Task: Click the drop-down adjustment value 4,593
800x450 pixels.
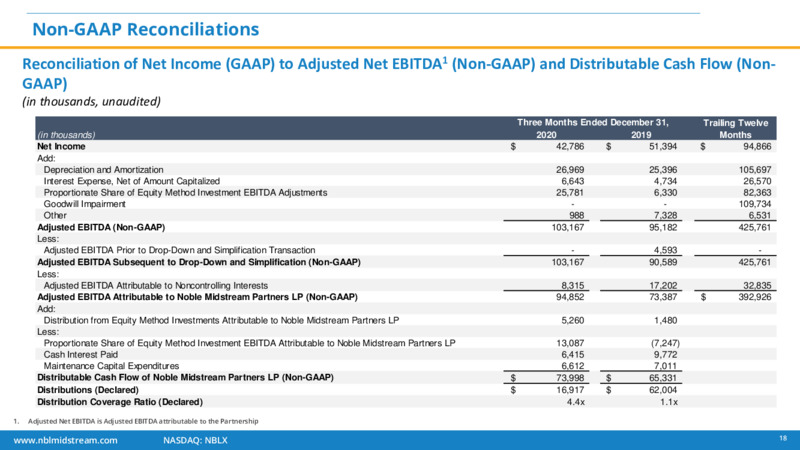Action: click(x=665, y=250)
